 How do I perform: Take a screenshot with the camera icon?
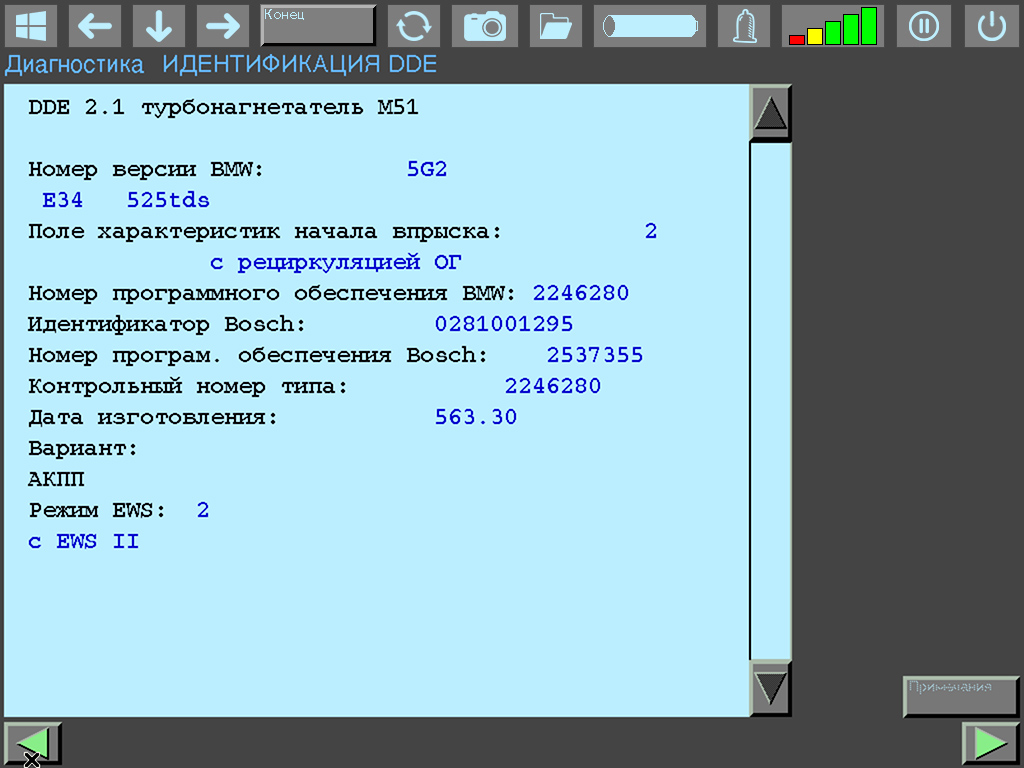click(x=485, y=26)
